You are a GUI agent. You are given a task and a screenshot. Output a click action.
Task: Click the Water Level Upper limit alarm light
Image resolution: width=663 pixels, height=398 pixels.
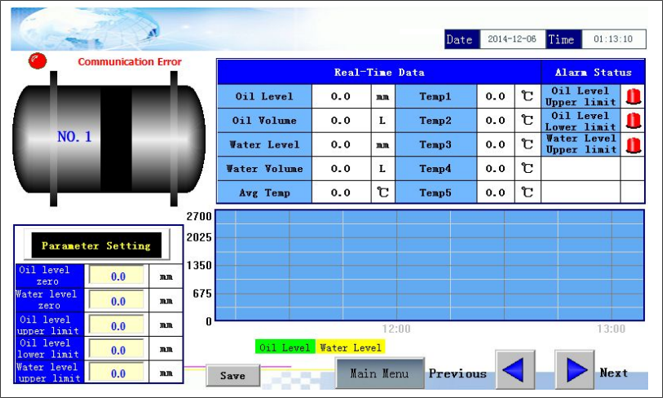[633, 145]
